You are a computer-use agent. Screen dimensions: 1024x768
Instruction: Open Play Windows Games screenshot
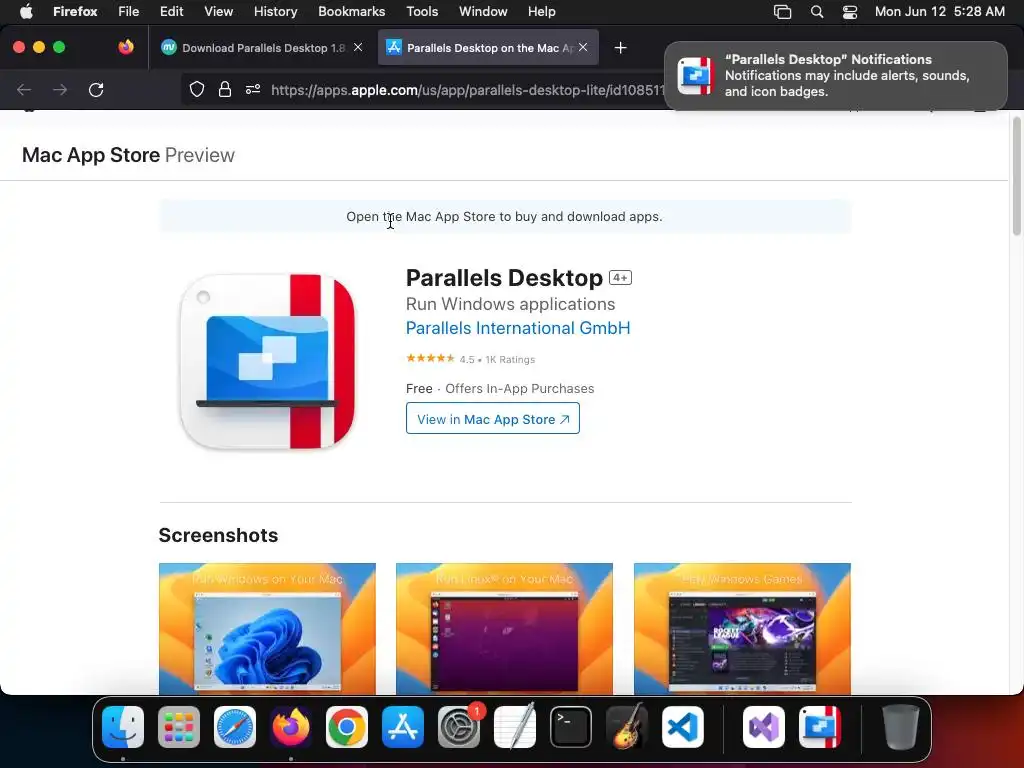tap(742, 628)
